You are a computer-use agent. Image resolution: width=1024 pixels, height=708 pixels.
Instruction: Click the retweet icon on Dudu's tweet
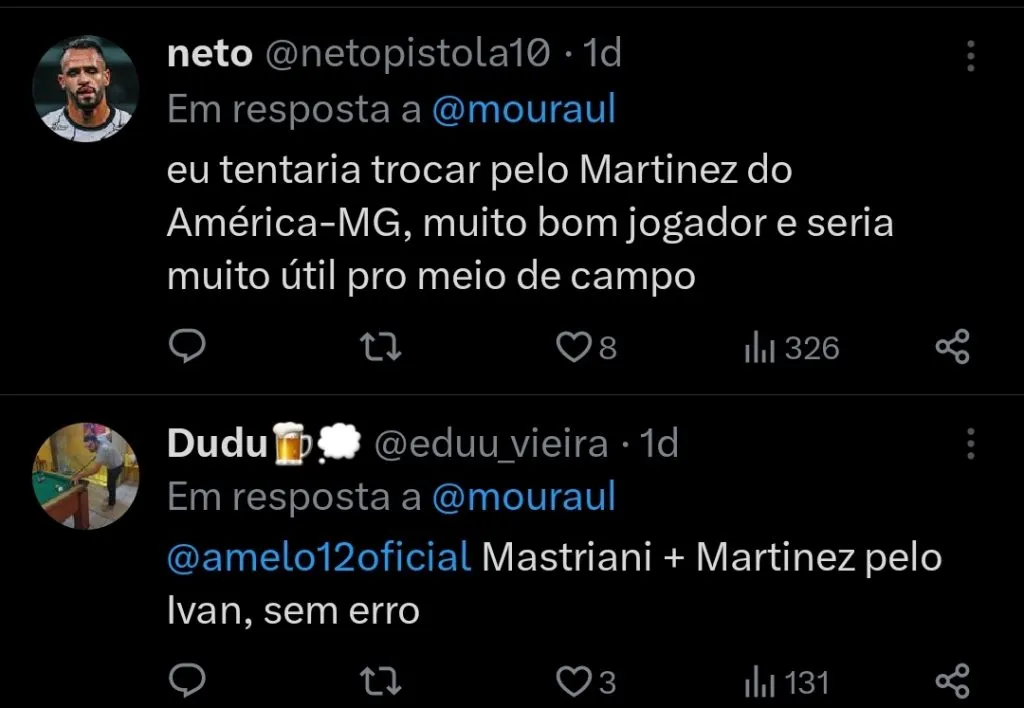pyautogui.click(x=378, y=681)
